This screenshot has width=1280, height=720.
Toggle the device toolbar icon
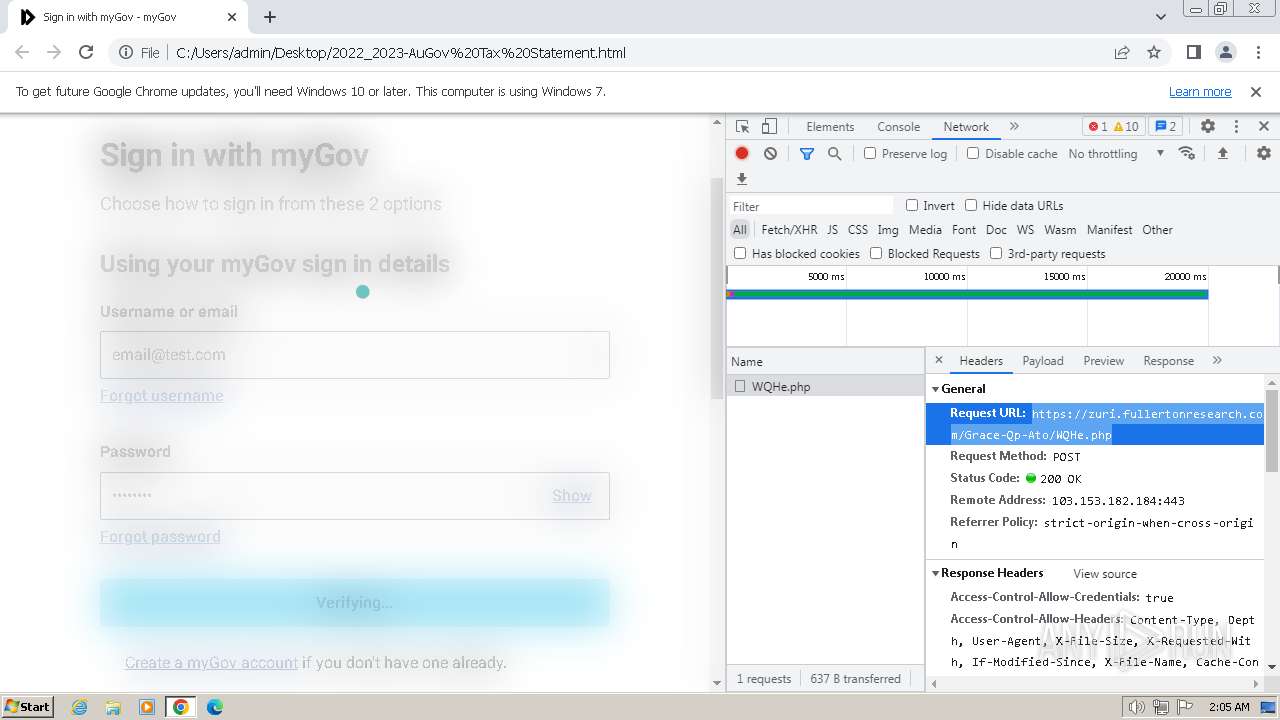(x=769, y=127)
